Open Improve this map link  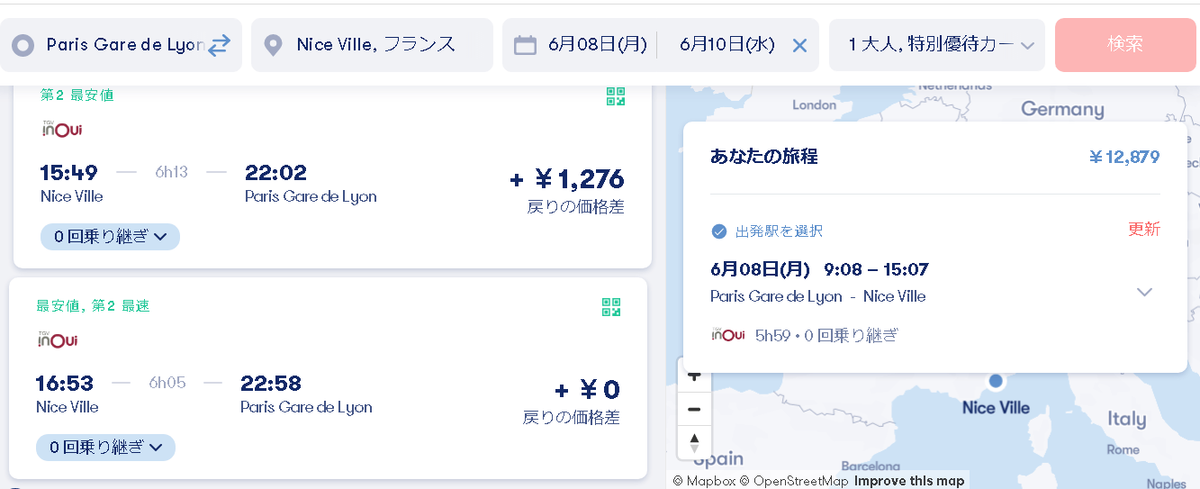tap(910, 481)
